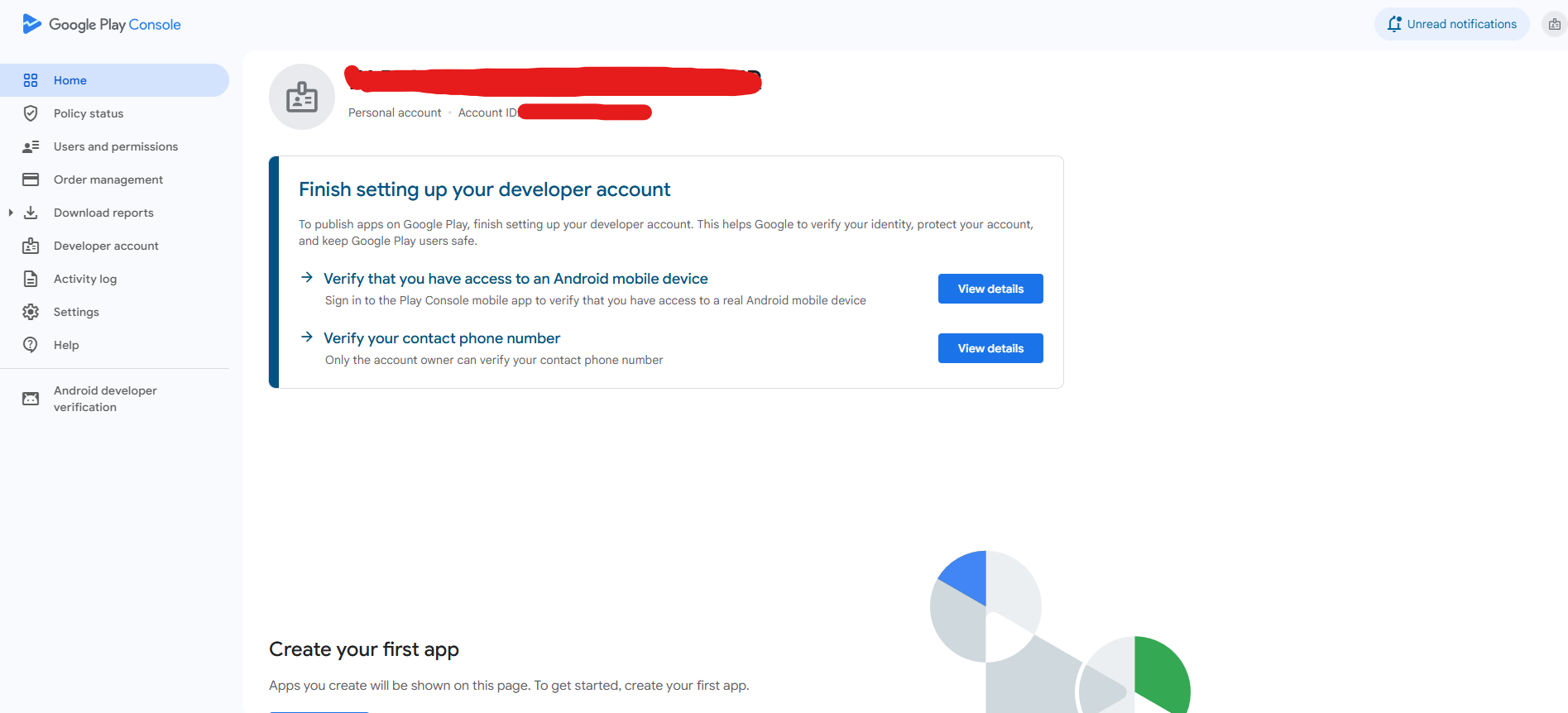The image size is (1568, 713).
Task: Open the Home menu item
Action: pos(114,80)
